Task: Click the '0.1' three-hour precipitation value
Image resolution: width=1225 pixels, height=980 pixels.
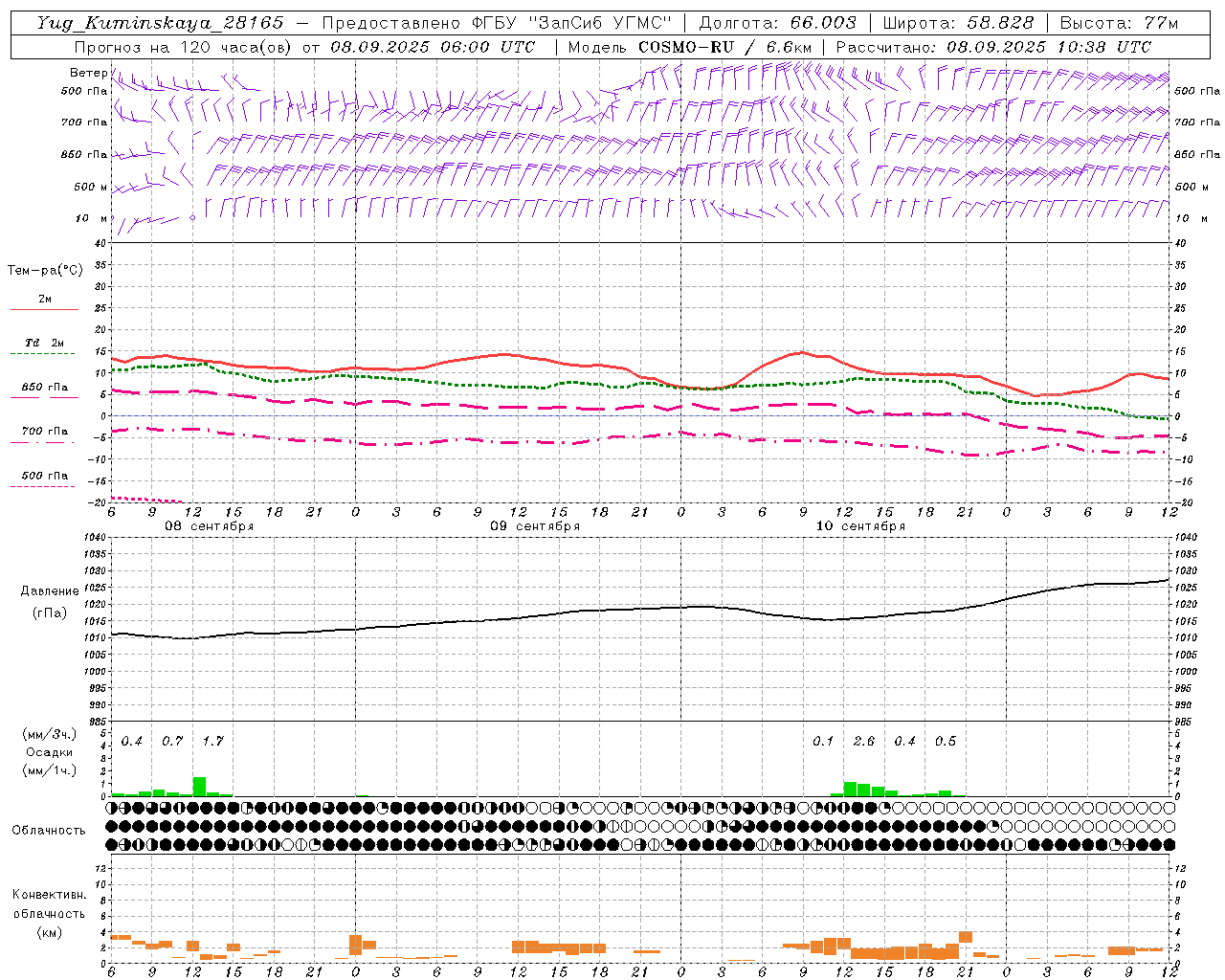Action: pos(823,742)
